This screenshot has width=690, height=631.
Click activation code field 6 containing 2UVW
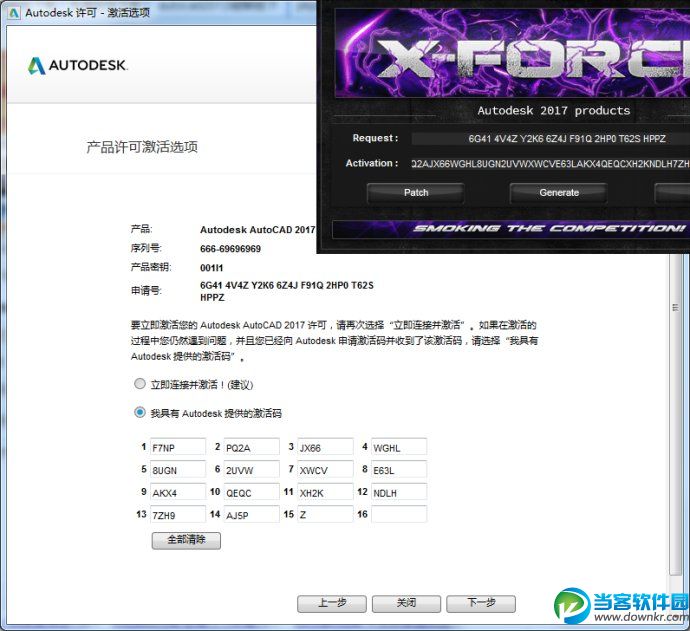[x=251, y=470]
